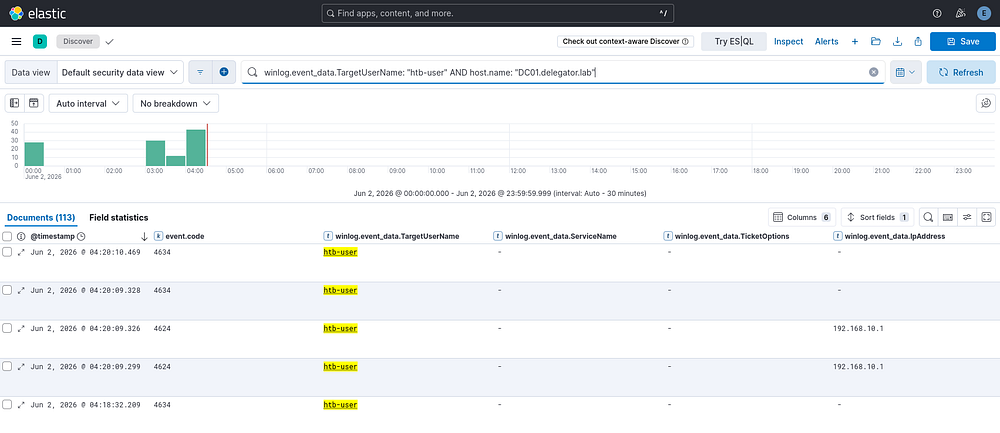
Task: Click Check out context-aware Discover
Action: coord(626,41)
